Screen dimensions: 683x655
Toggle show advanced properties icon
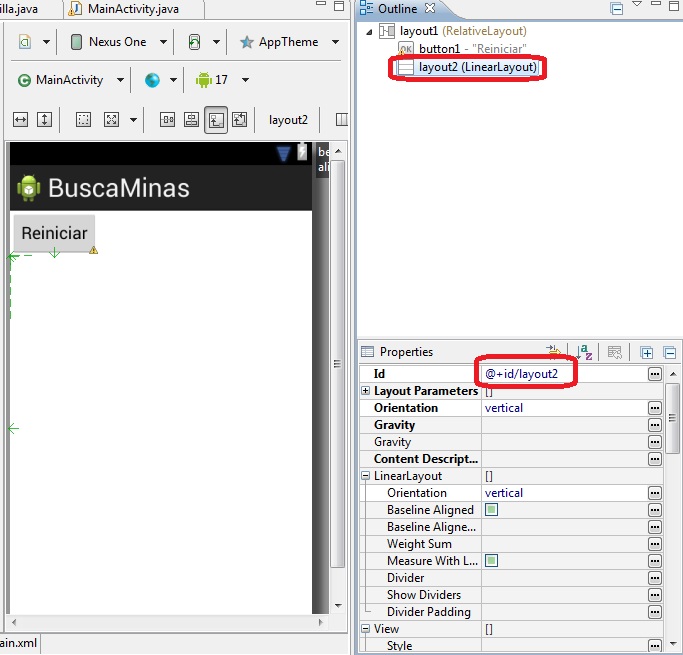tap(614, 352)
